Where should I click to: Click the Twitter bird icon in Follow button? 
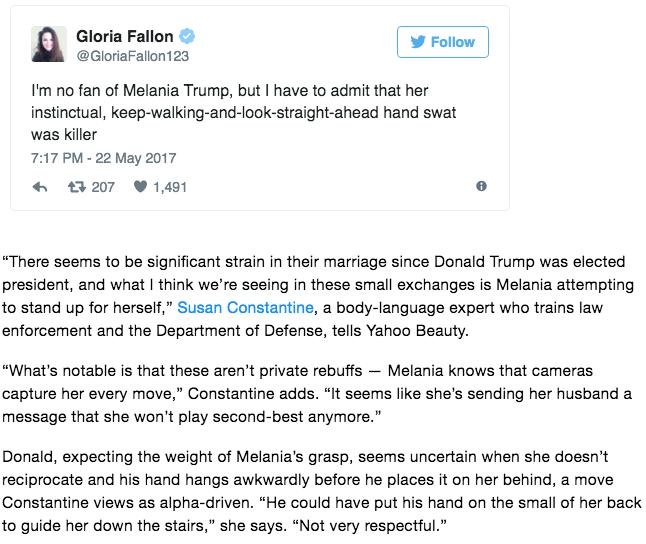(418, 42)
